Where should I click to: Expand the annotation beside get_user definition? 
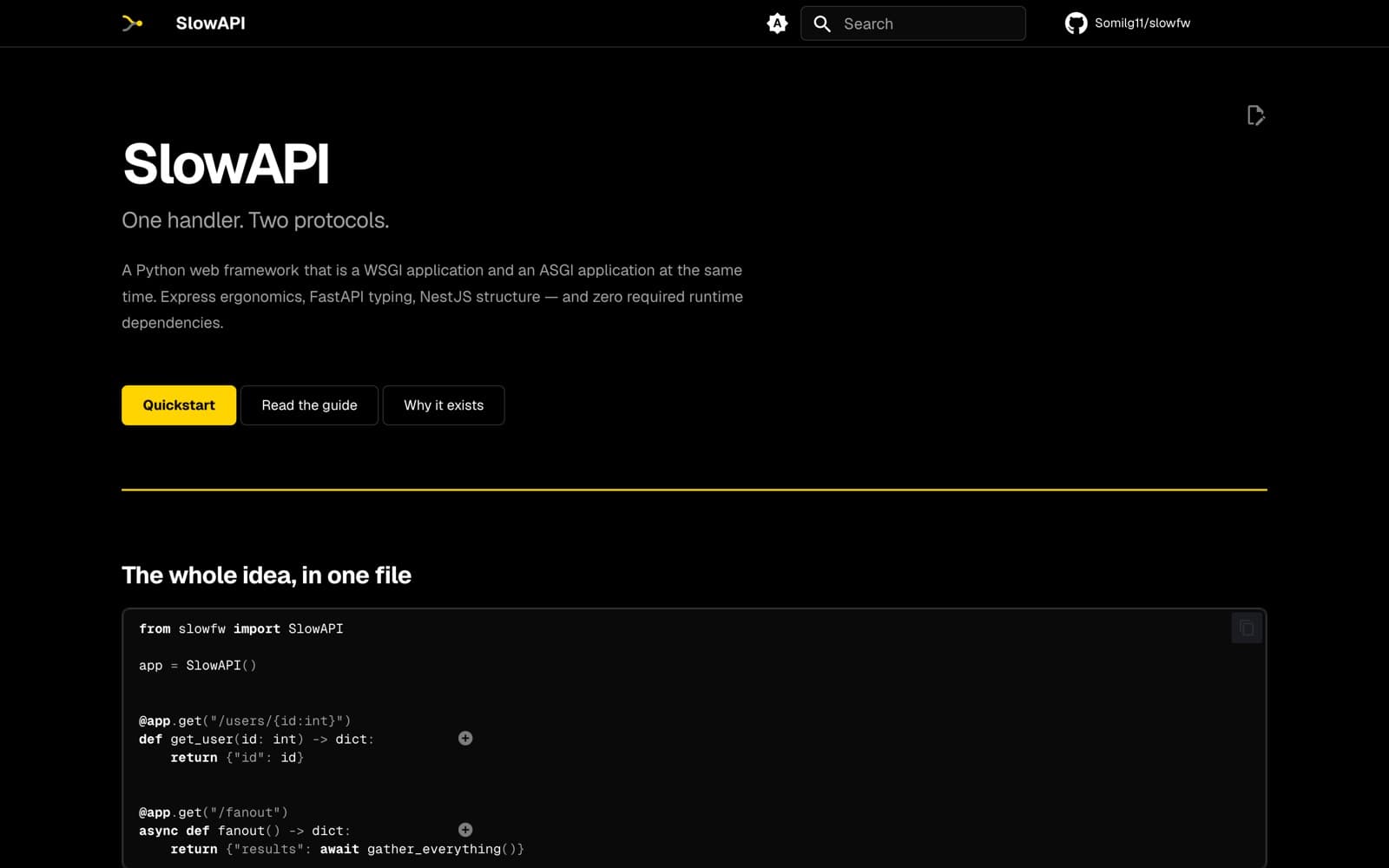pyautogui.click(x=465, y=738)
